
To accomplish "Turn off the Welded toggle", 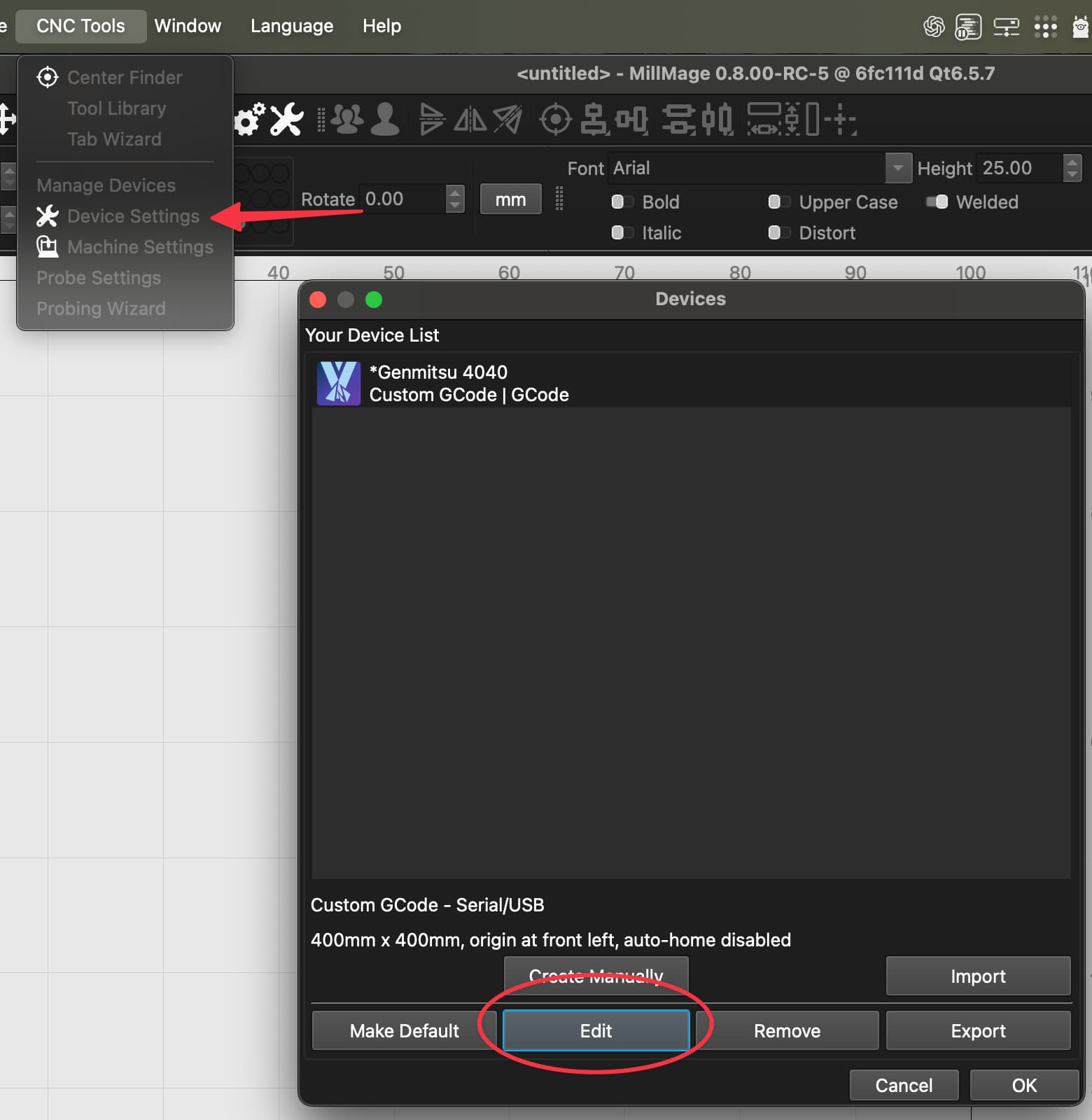I will (x=937, y=202).
